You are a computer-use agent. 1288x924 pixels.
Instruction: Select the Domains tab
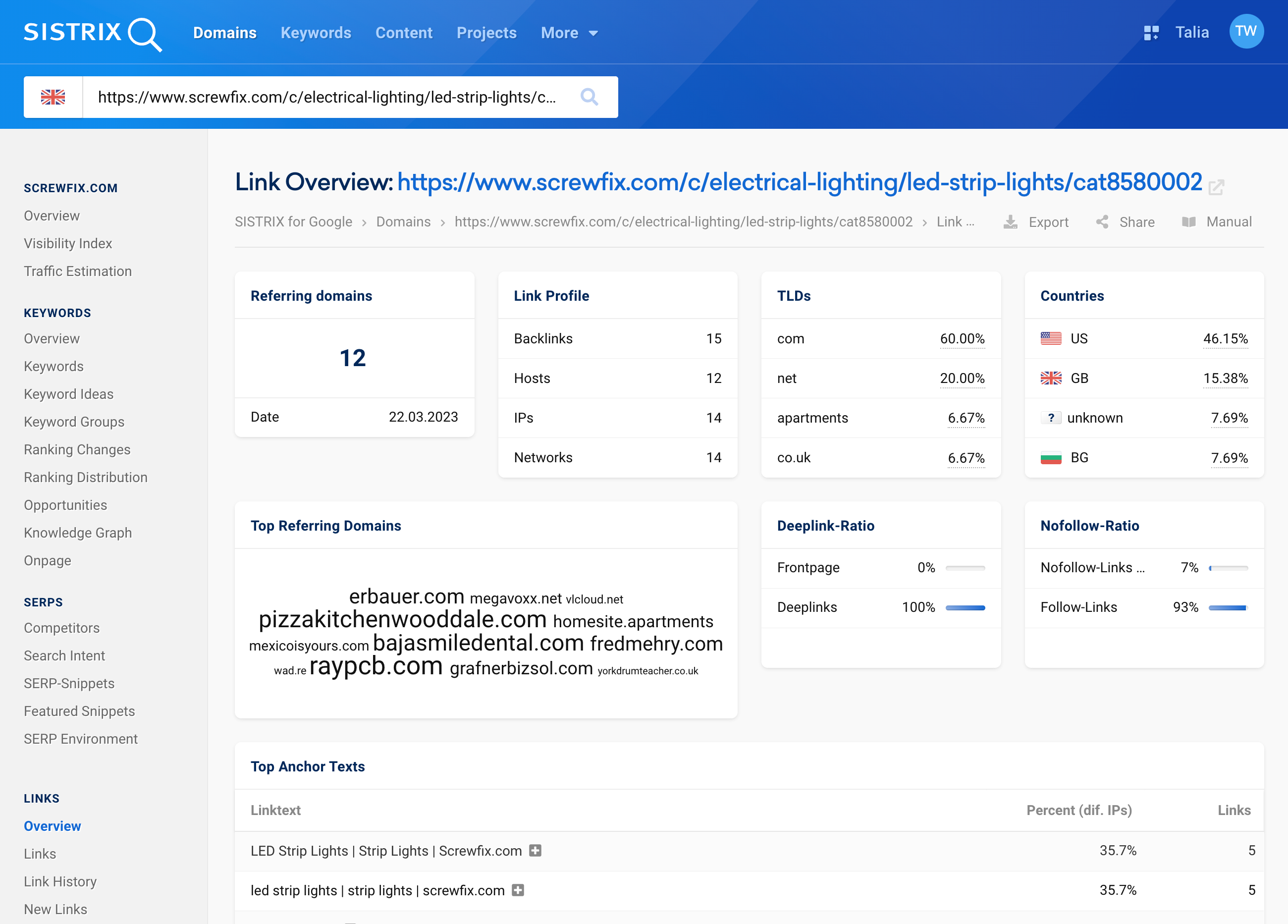pyautogui.click(x=225, y=33)
